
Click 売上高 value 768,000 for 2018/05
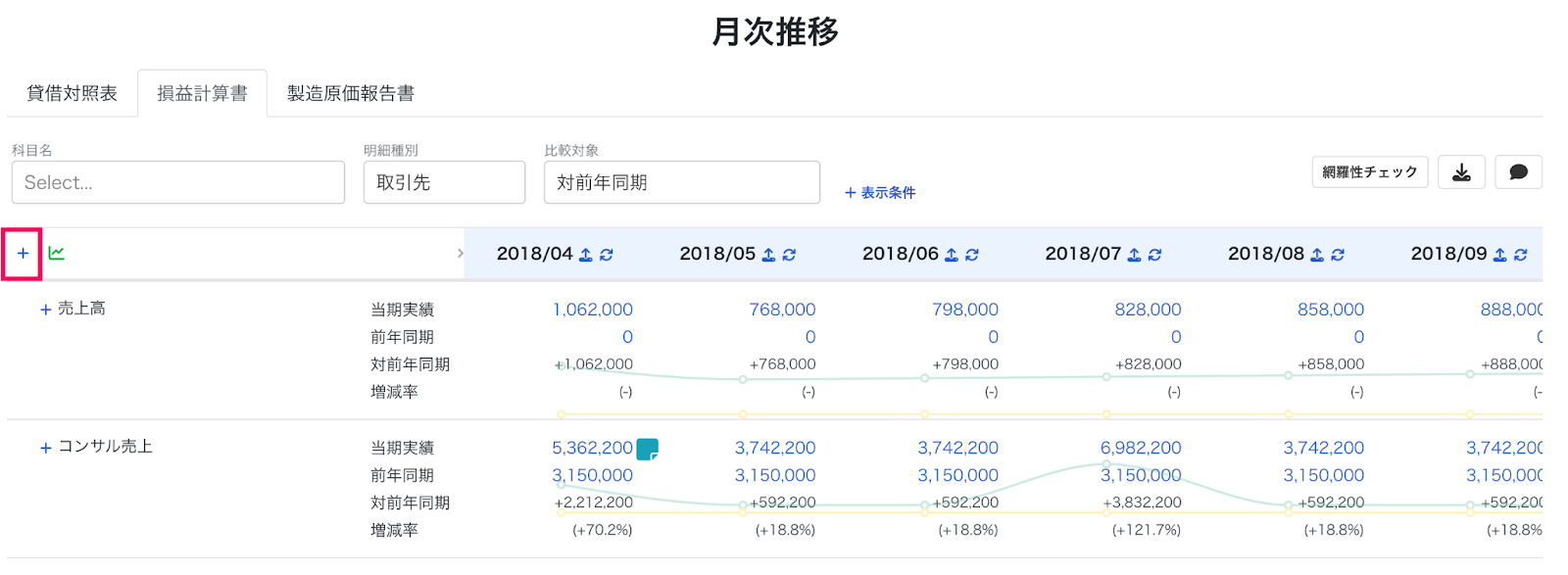[x=782, y=310]
